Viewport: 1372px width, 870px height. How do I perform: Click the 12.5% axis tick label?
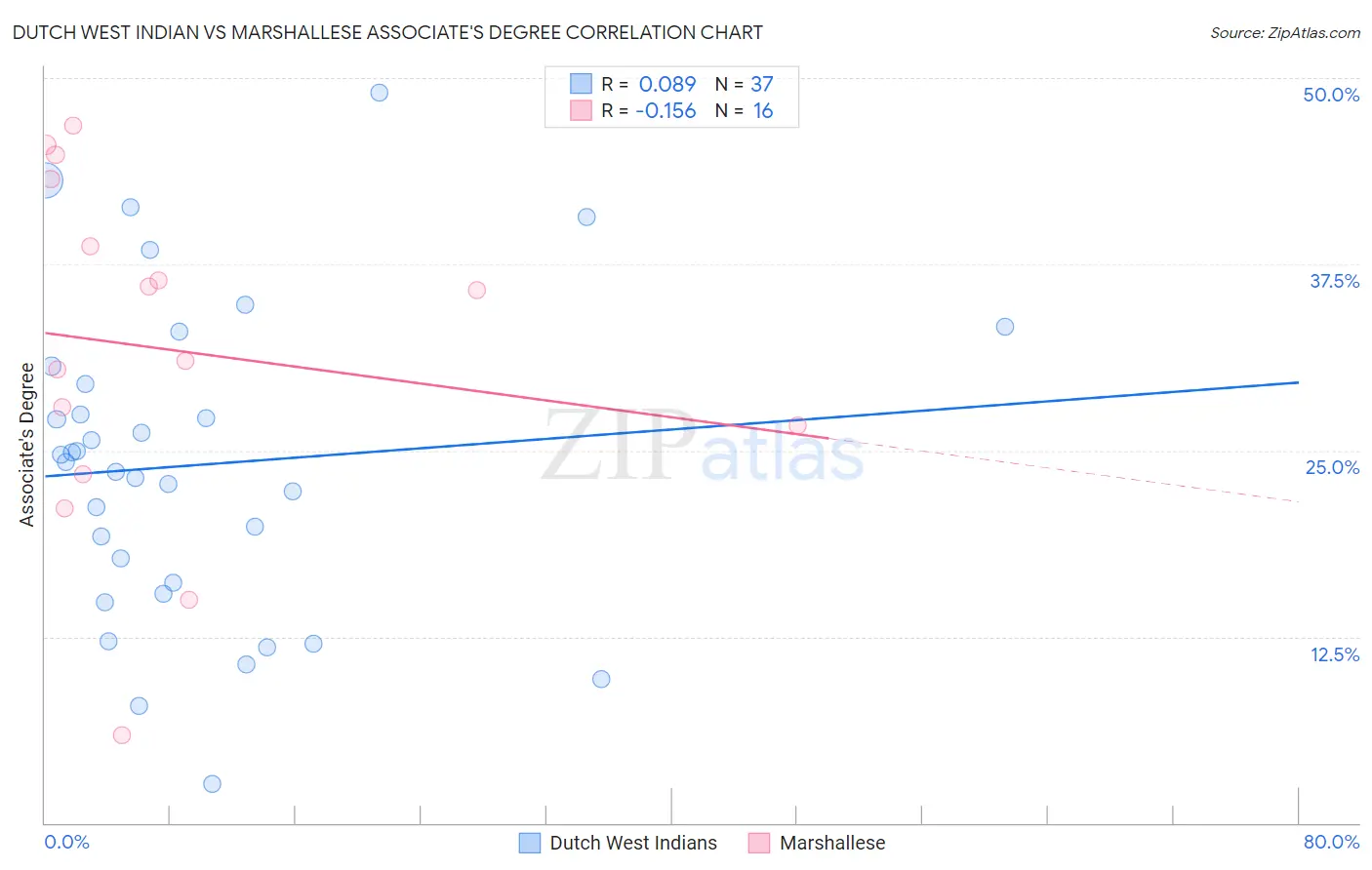(x=1335, y=654)
